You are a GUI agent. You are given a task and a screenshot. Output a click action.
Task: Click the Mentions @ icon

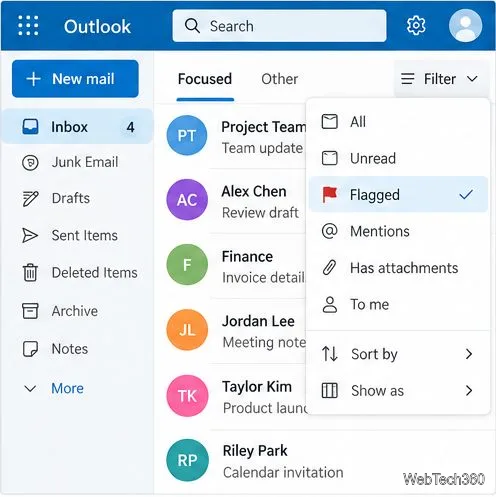pyautogui.click(x=330, y=231)
